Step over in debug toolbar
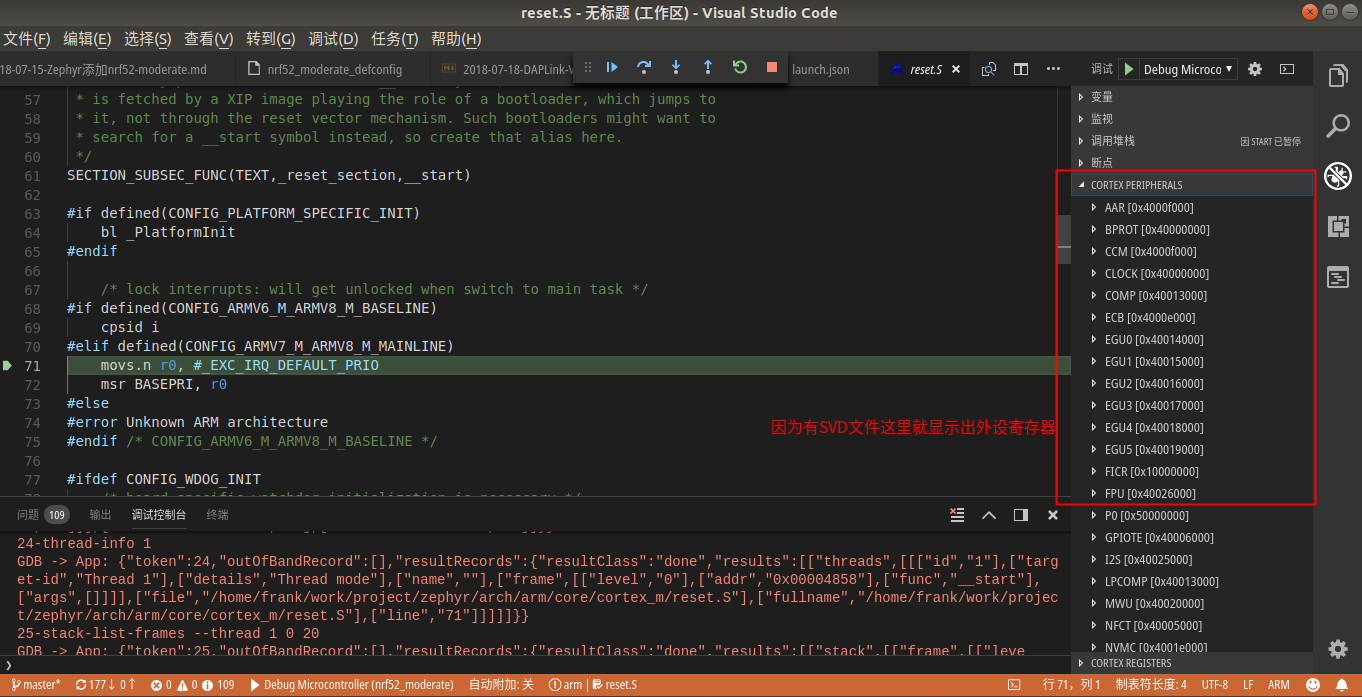The width and height of the screenshot is (1362, 697). pyautogui.click(x=644, y=67)
